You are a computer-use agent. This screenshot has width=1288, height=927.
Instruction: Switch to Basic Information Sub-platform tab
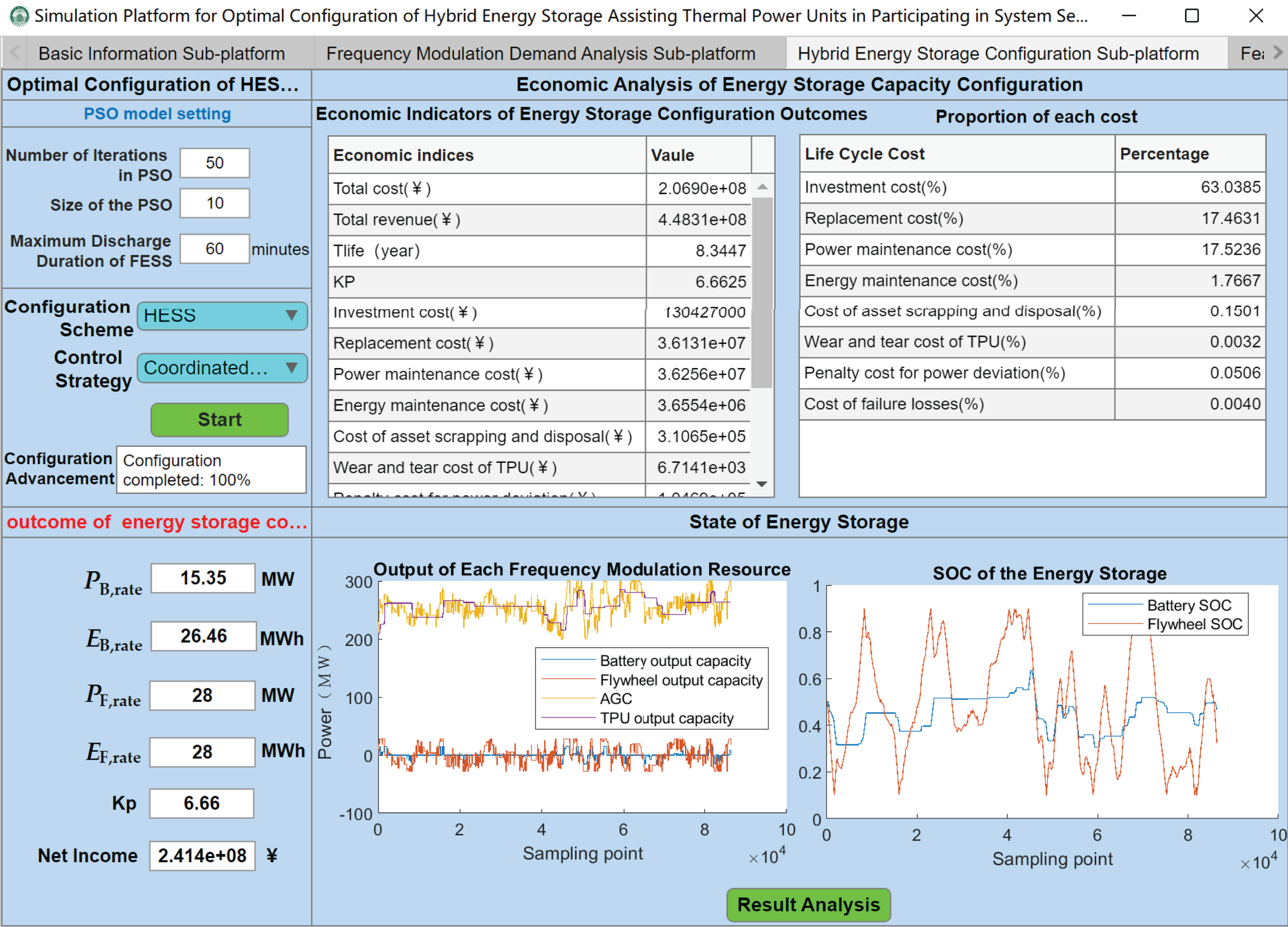161,53
